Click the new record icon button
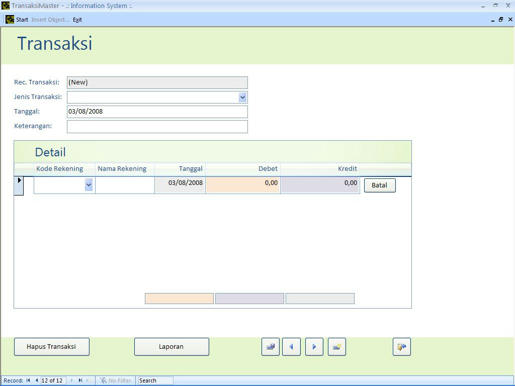 tap(337, 347)
